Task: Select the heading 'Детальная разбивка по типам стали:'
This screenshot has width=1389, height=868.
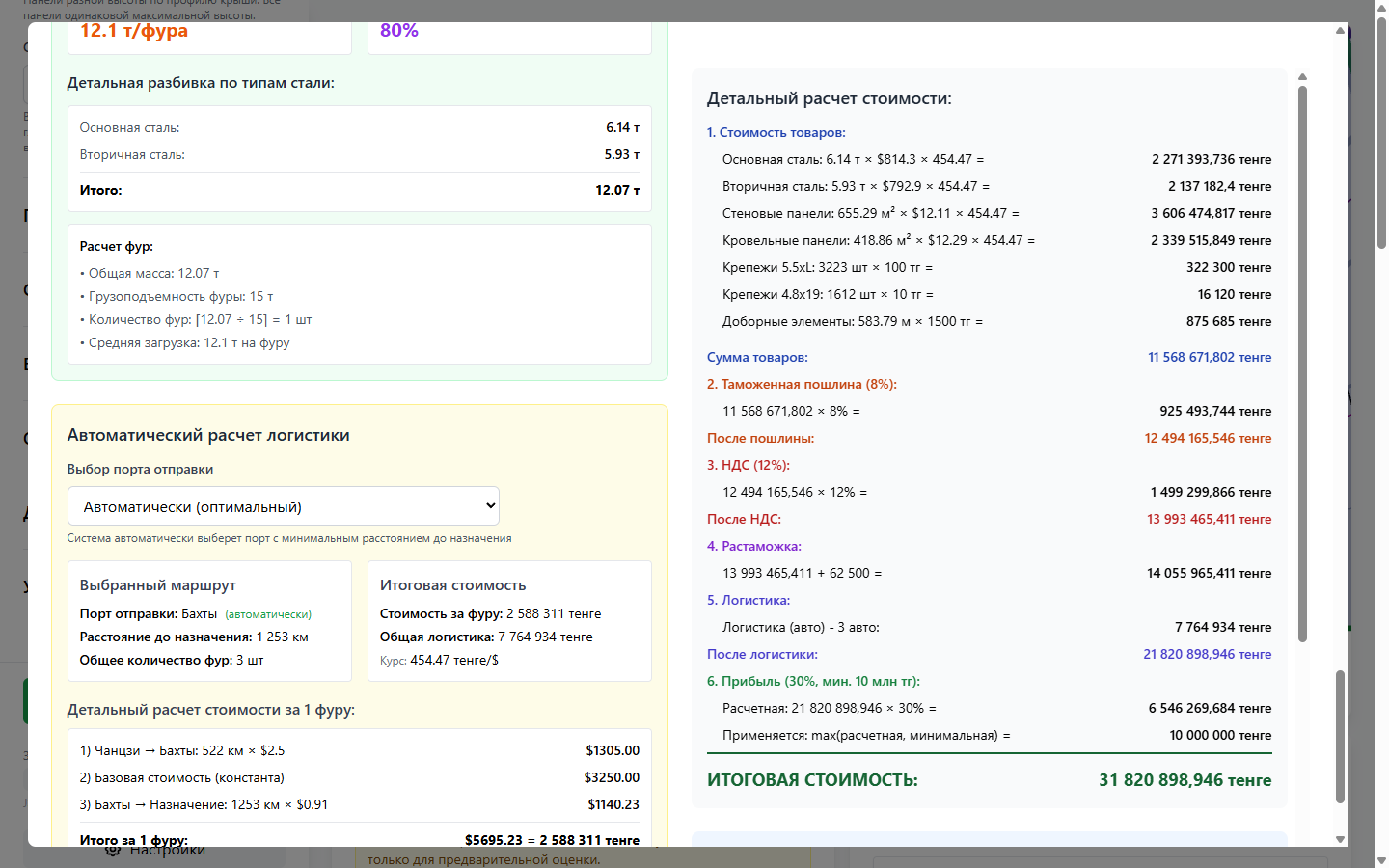Action: pos(201,83)
